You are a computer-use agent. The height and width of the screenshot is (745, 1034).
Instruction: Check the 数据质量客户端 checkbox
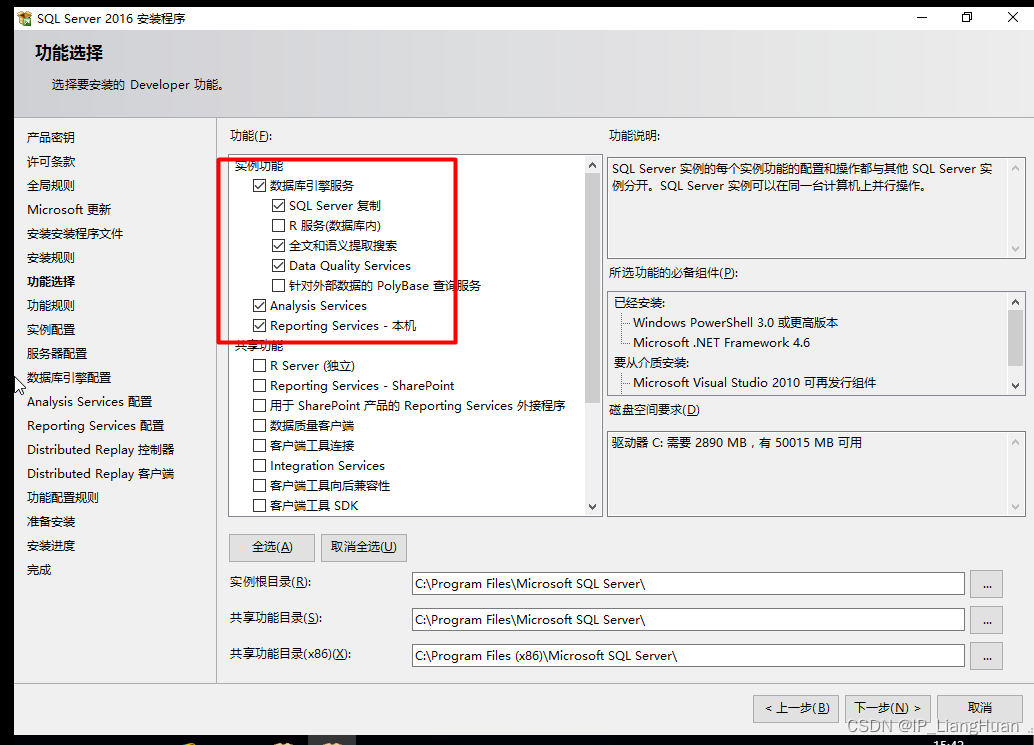(x=259, y=426)
